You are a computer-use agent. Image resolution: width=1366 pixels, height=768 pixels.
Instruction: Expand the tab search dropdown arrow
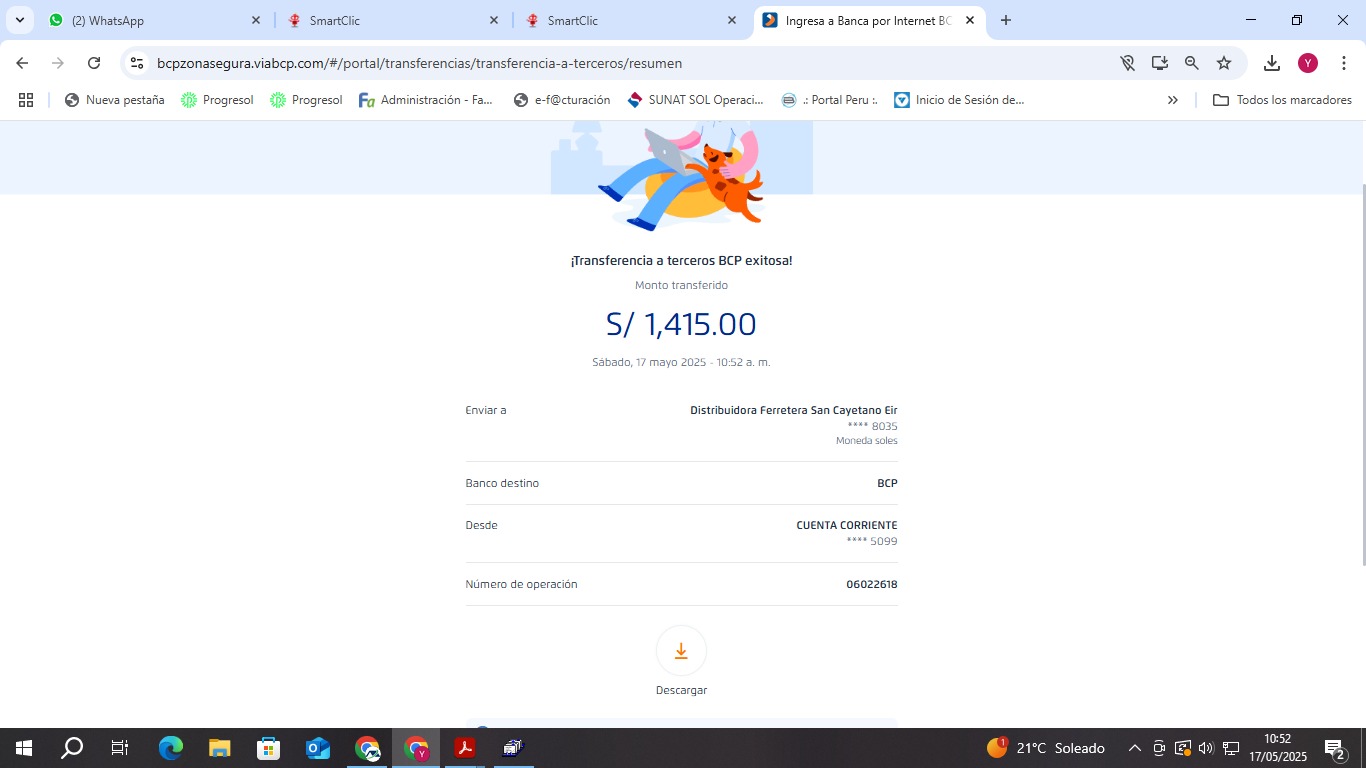pos(20,20)
